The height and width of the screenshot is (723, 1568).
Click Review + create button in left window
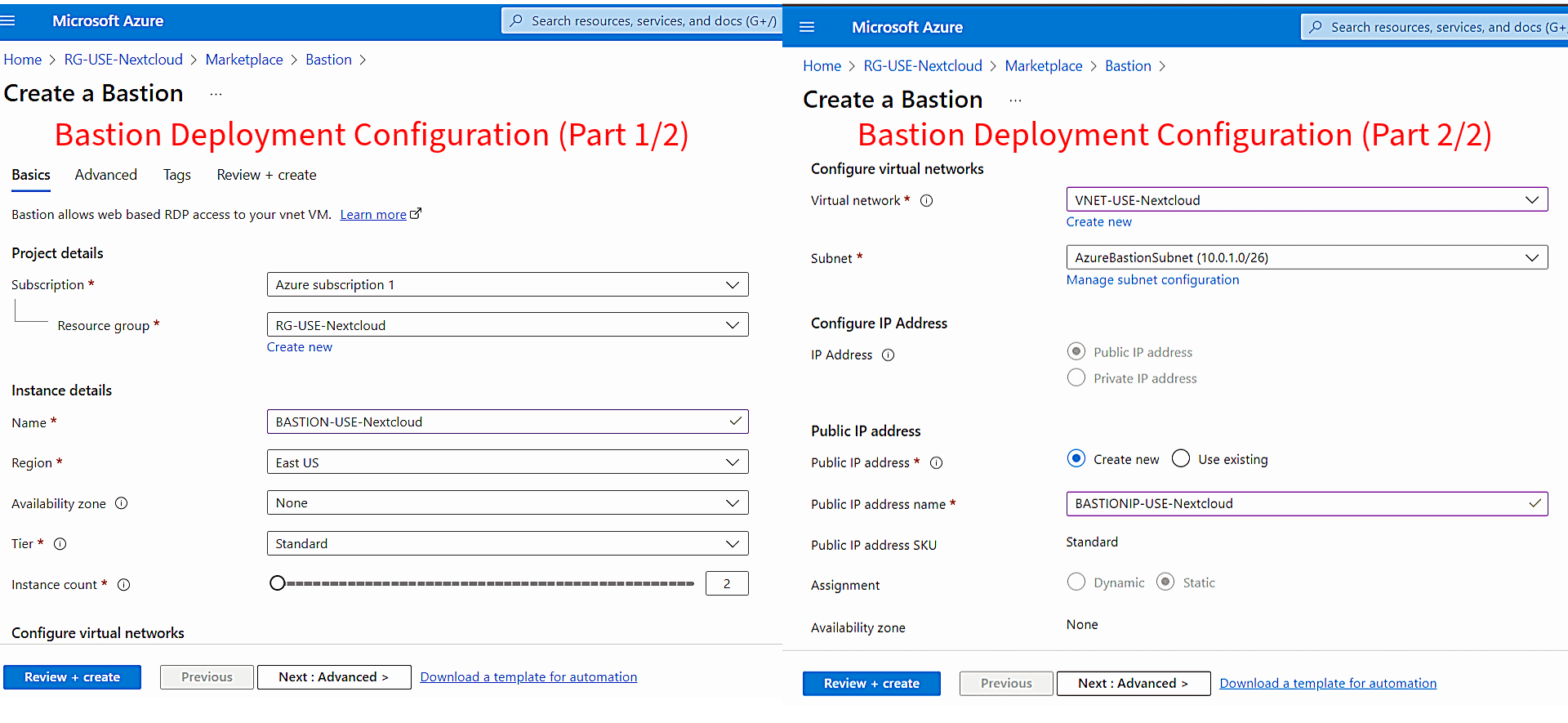click(72, 677)
